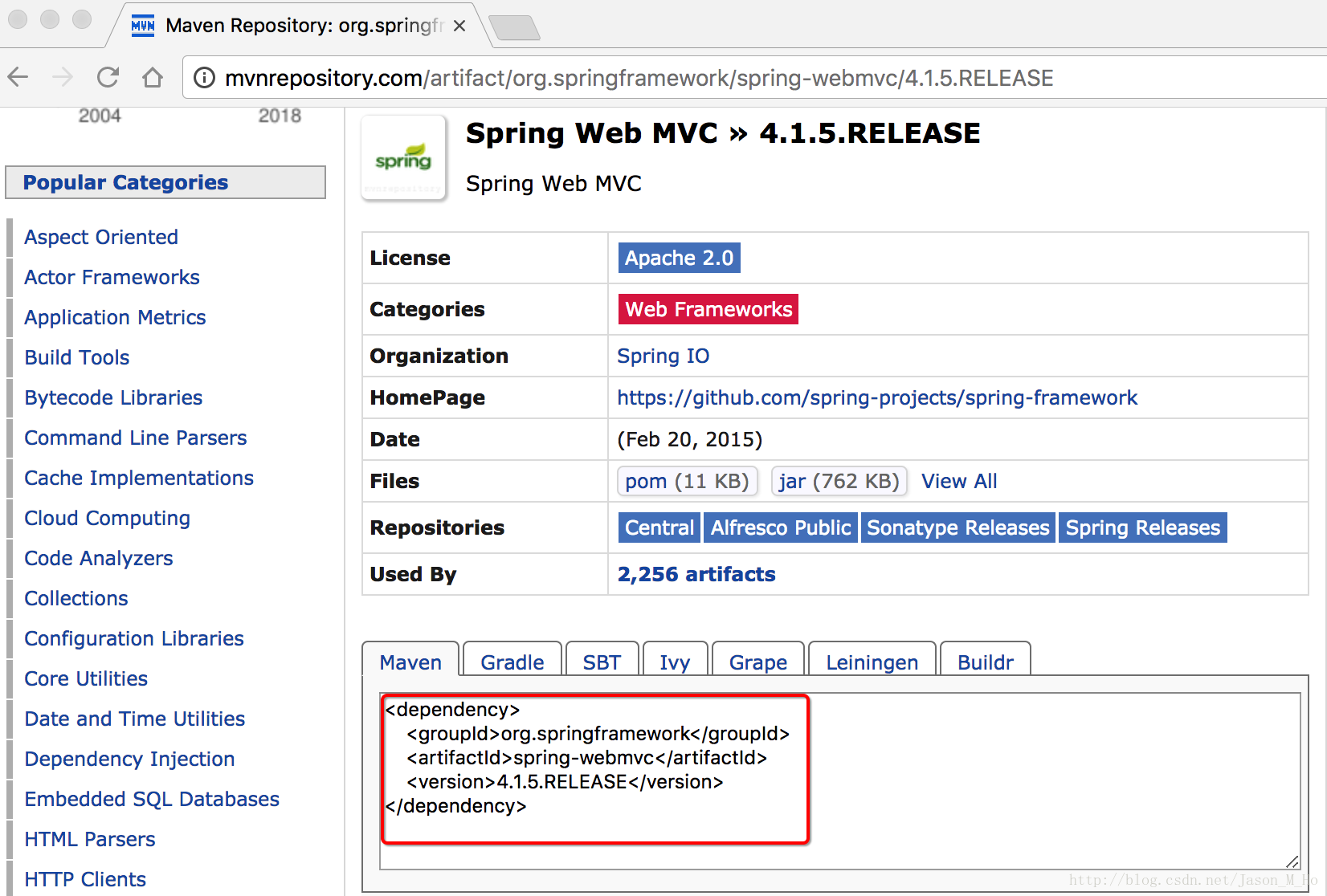
Task: Download the jar (762 KB) file
Action: [839, 481]
